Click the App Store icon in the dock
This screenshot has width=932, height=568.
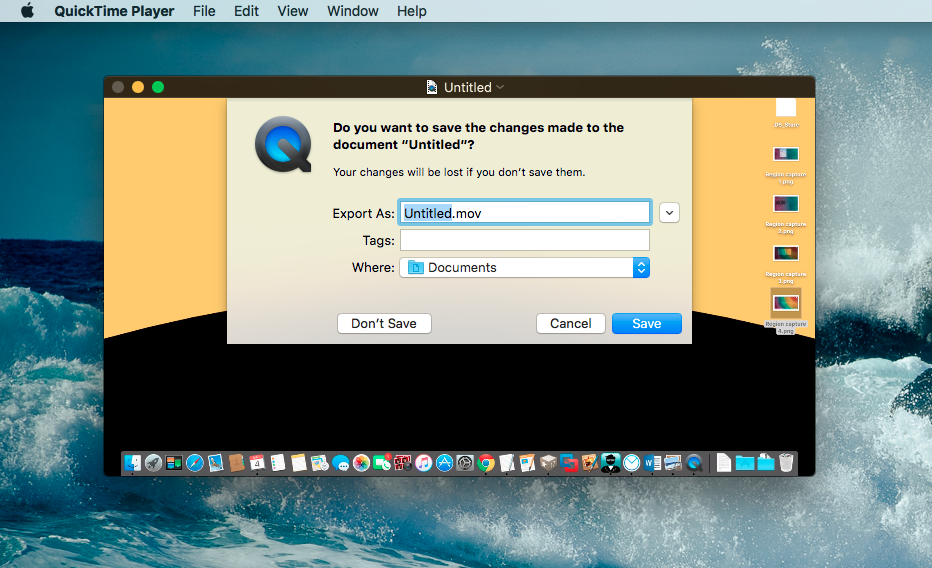point(445,463)
